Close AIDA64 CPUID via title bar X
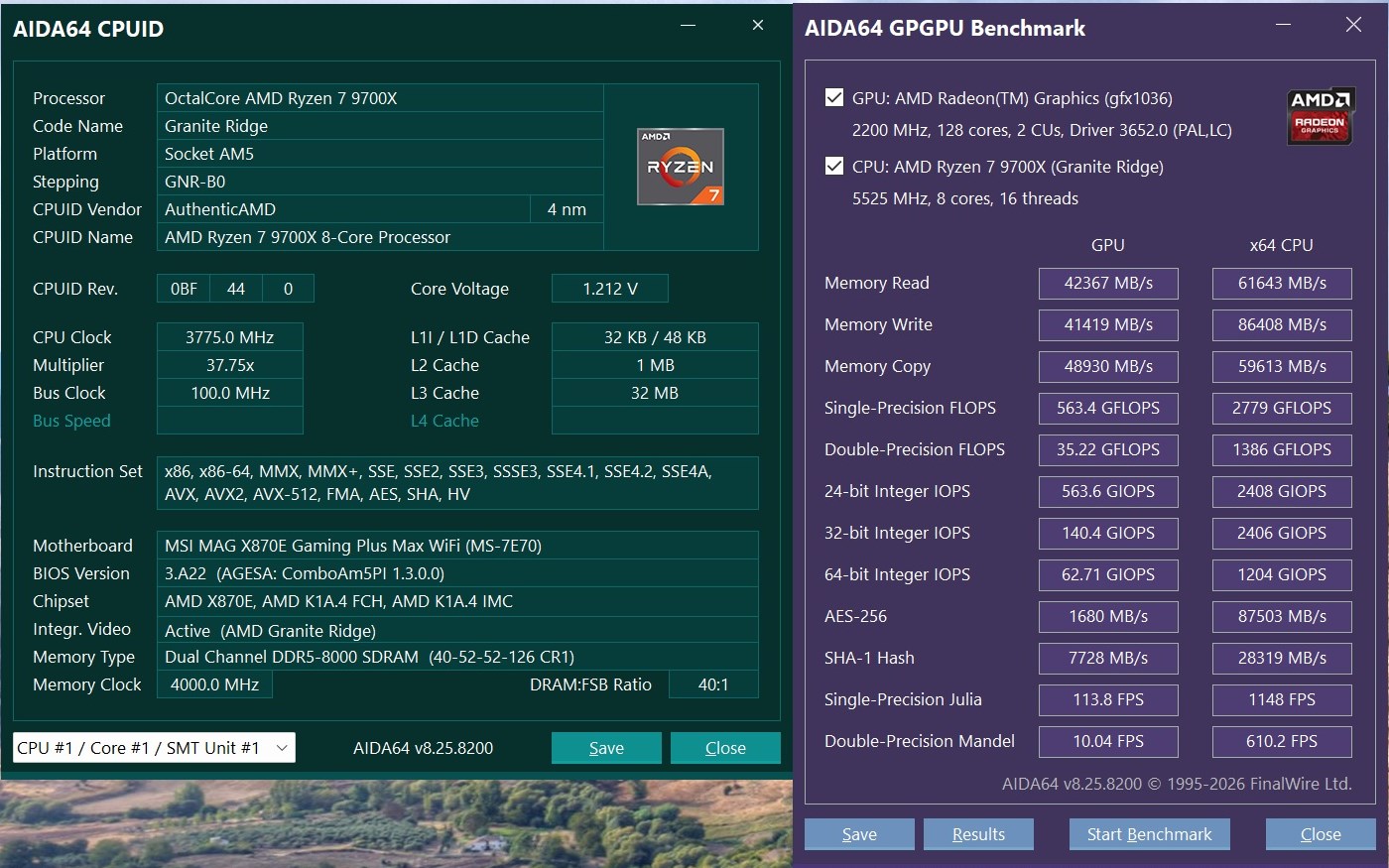The height and width of the screenshot is (868, 1389). point(758,26)
